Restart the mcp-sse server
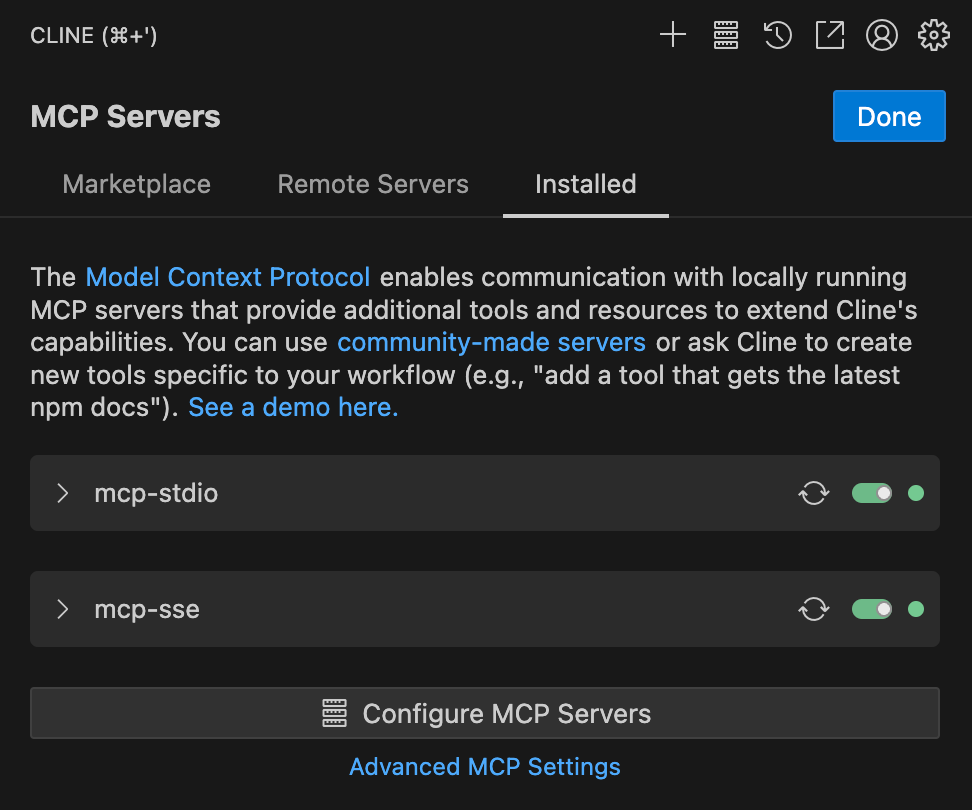This screenshot has width=972, height=810. (x=813, y=609)
